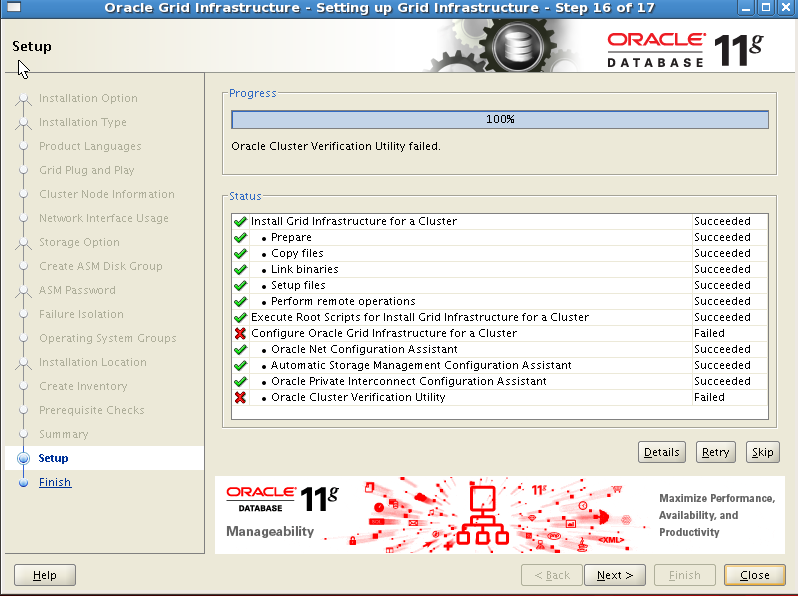Click green check beside Execute Root Scripts
The width and height of the screenshot is (798, 596).
240,317
